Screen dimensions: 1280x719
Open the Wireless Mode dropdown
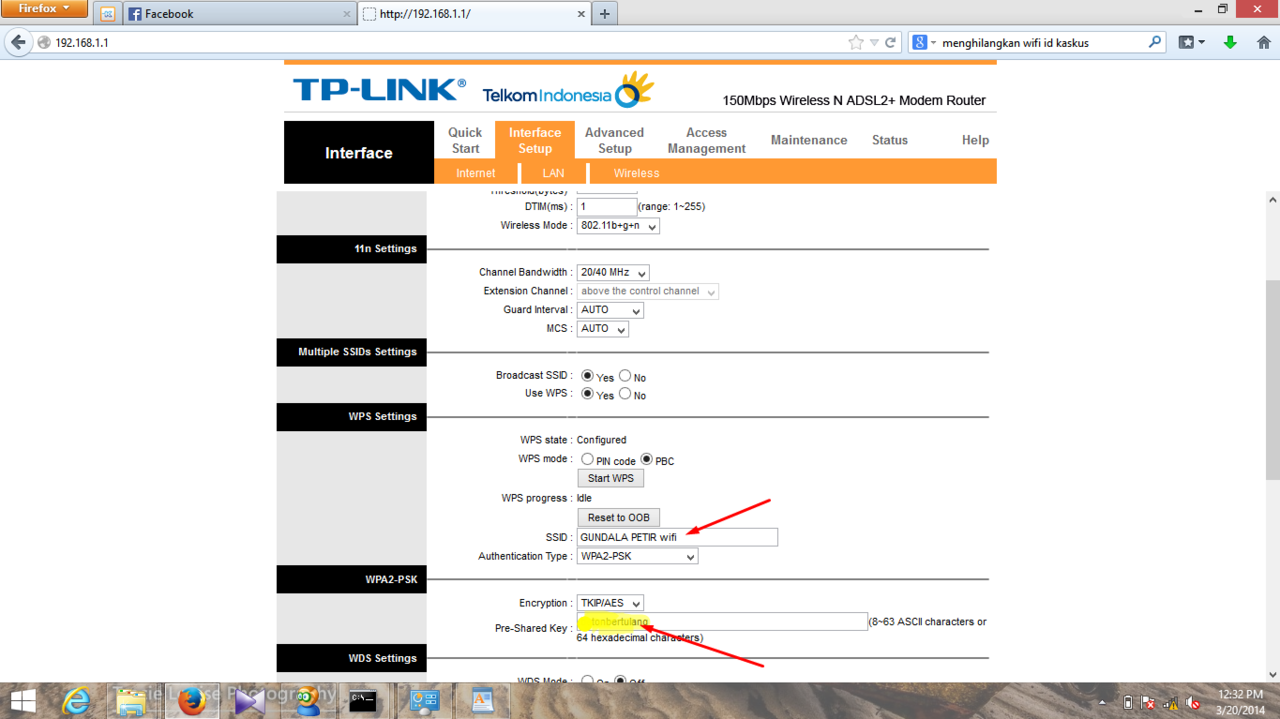(x=618, y=226)
